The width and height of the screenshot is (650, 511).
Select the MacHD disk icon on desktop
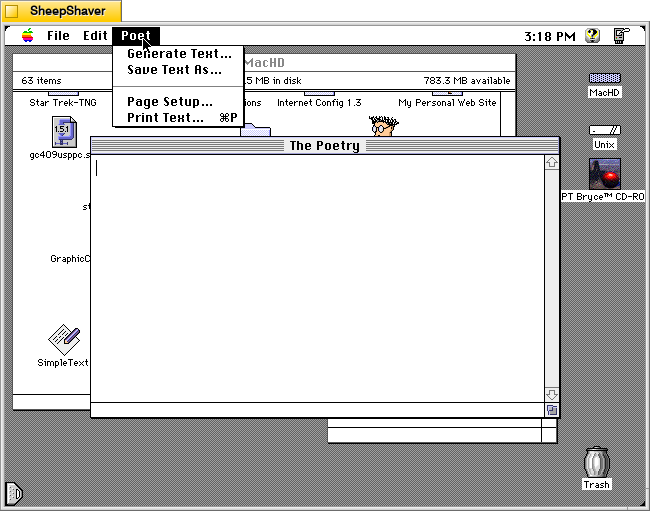click(604, 78)
